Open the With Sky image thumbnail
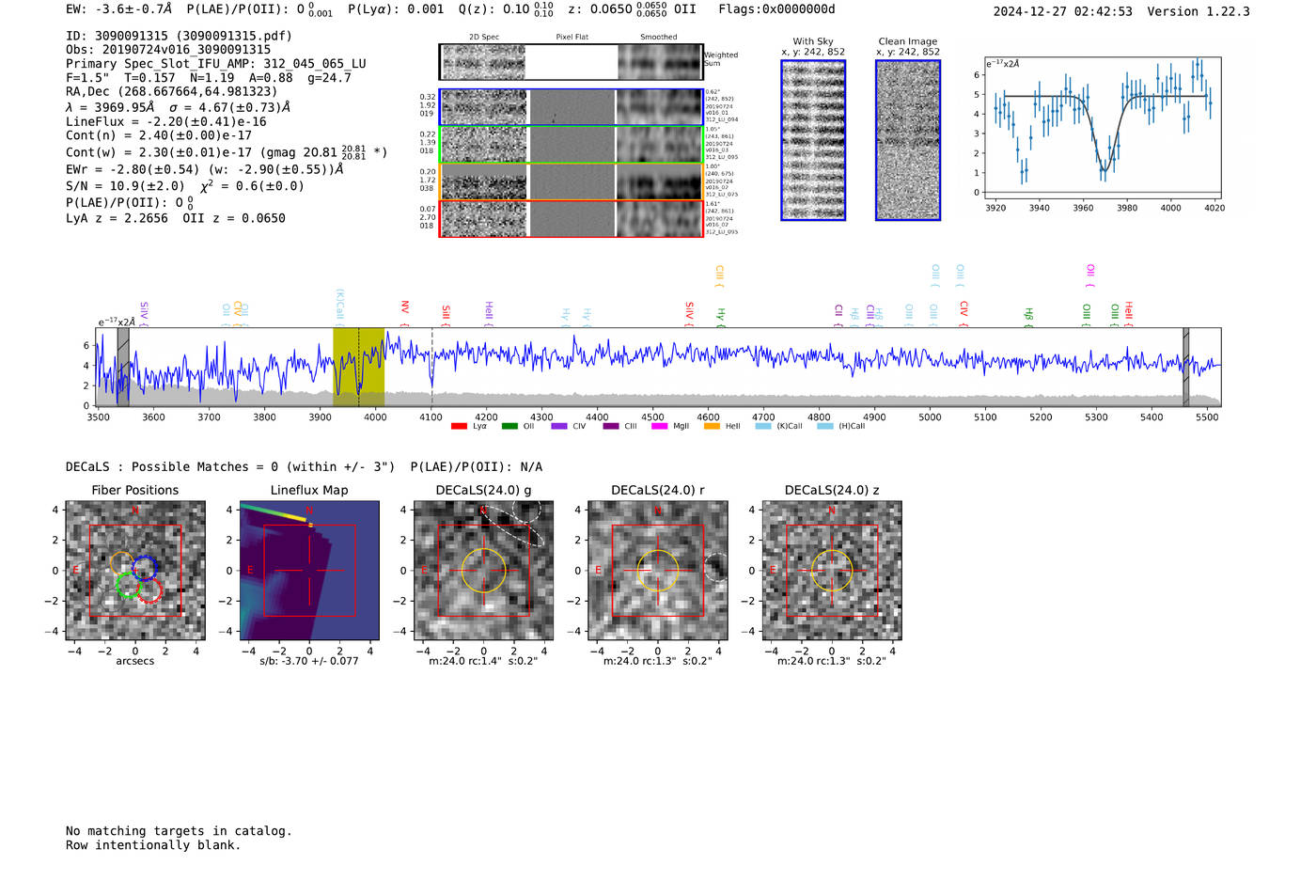The width and height of the screenshot is (1316, 896). [x=813, y=140]
